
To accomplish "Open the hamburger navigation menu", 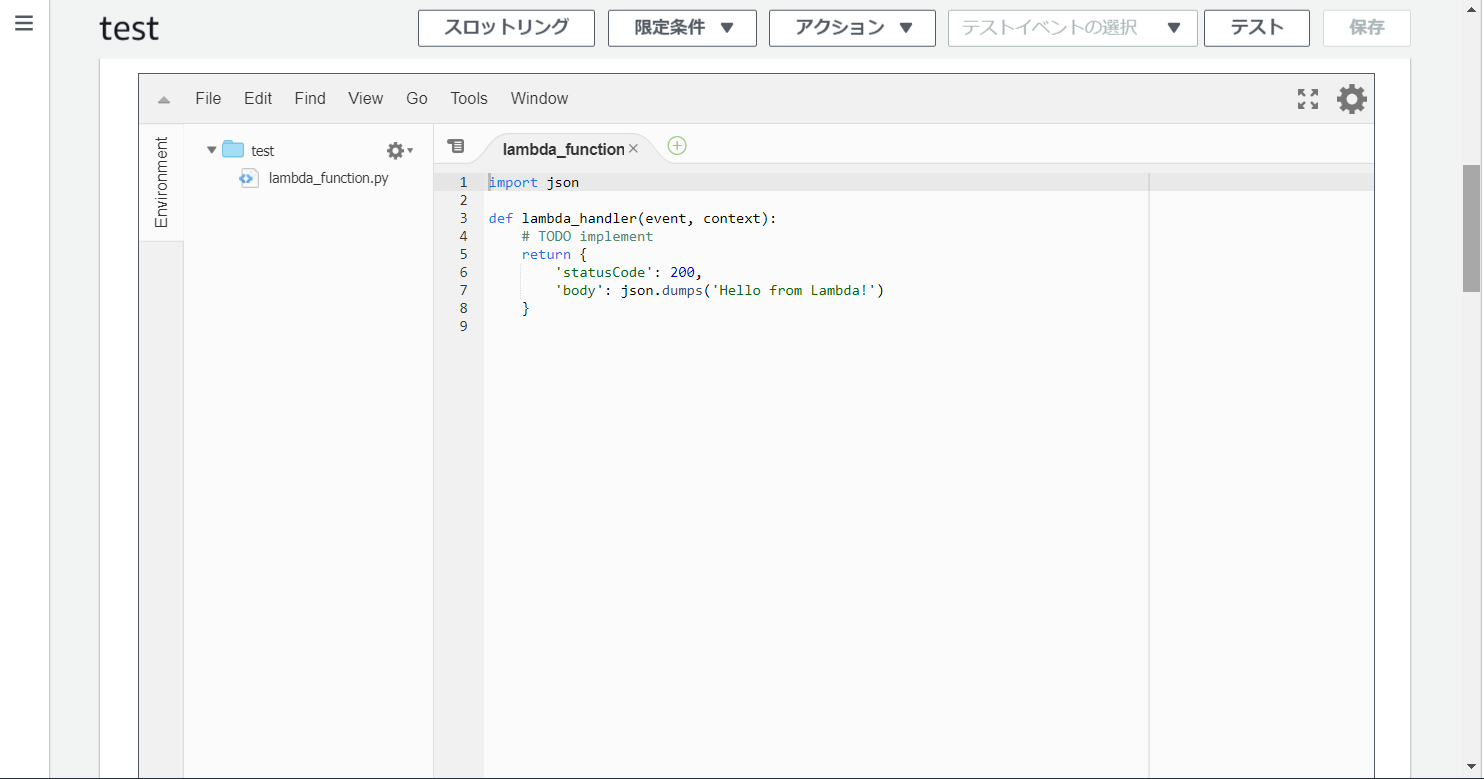I will click(24, 23).
